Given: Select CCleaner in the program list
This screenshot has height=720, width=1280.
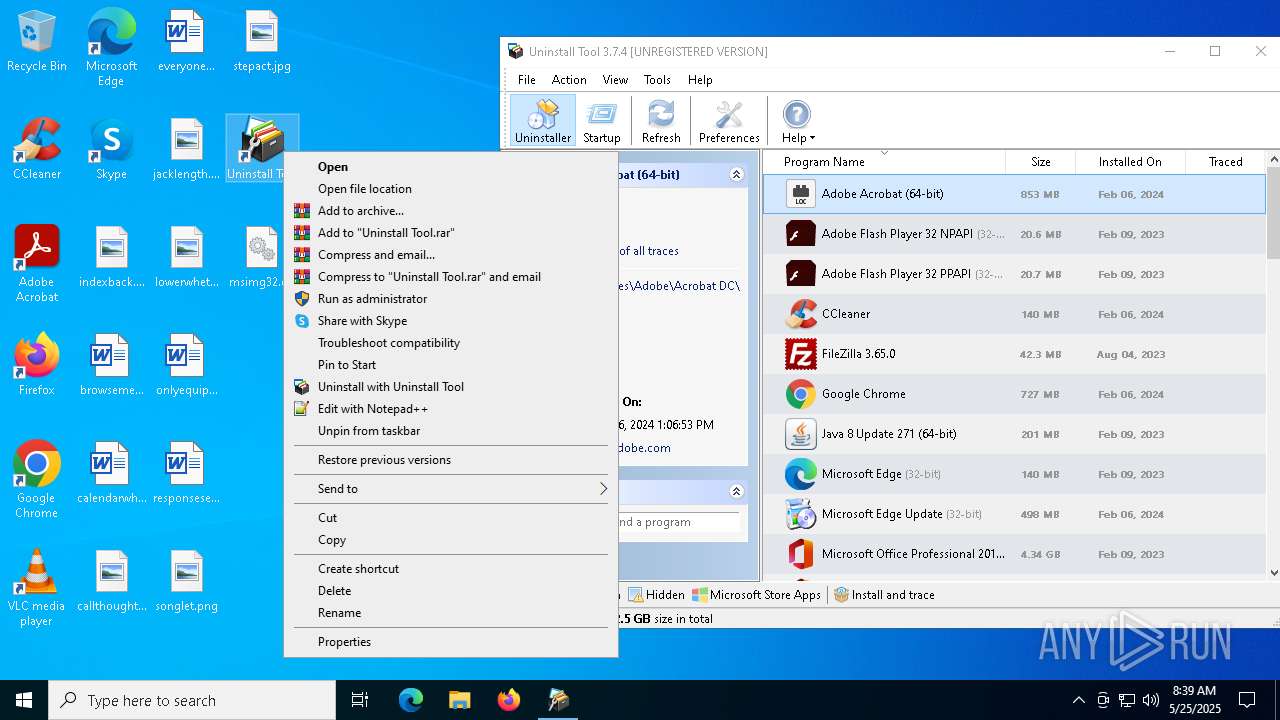Looking at the screenshot, I should 1014,314.
